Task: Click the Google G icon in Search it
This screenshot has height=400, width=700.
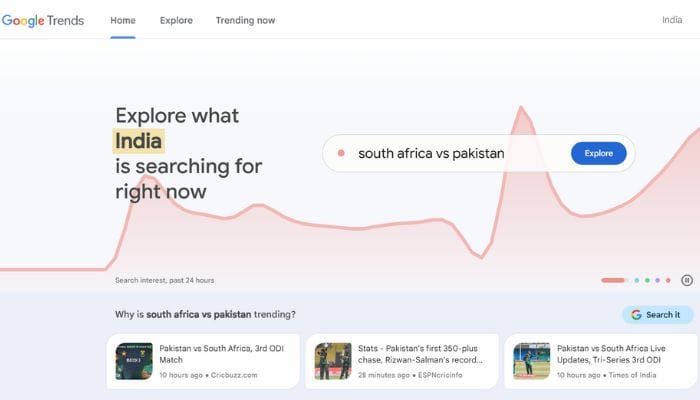Action: coord(636,315)
